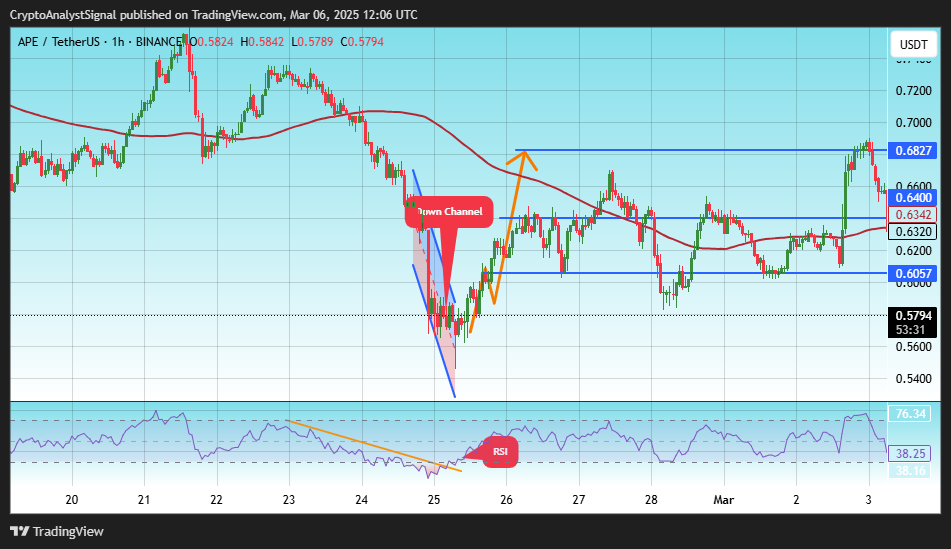Click date 24 on the time axis
The width and height of the screenshot is (951, 549).
(x=361, y=500)
